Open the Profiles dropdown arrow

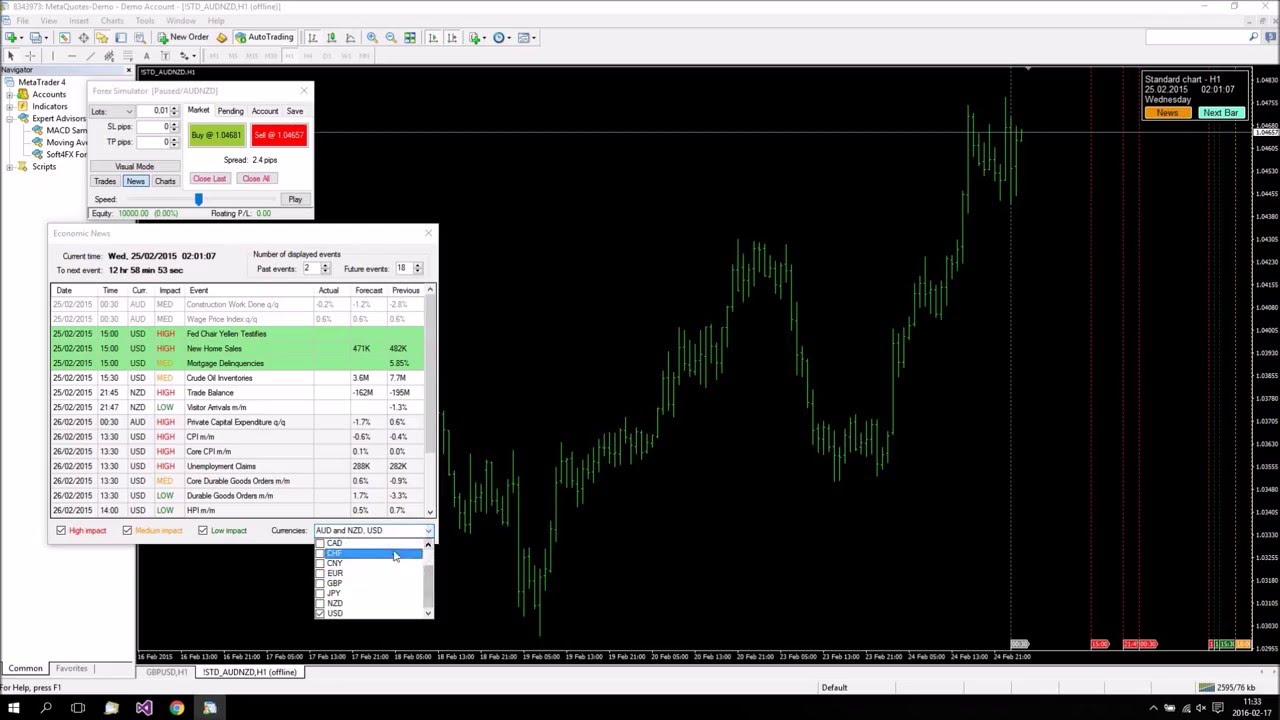pos(46,37)
